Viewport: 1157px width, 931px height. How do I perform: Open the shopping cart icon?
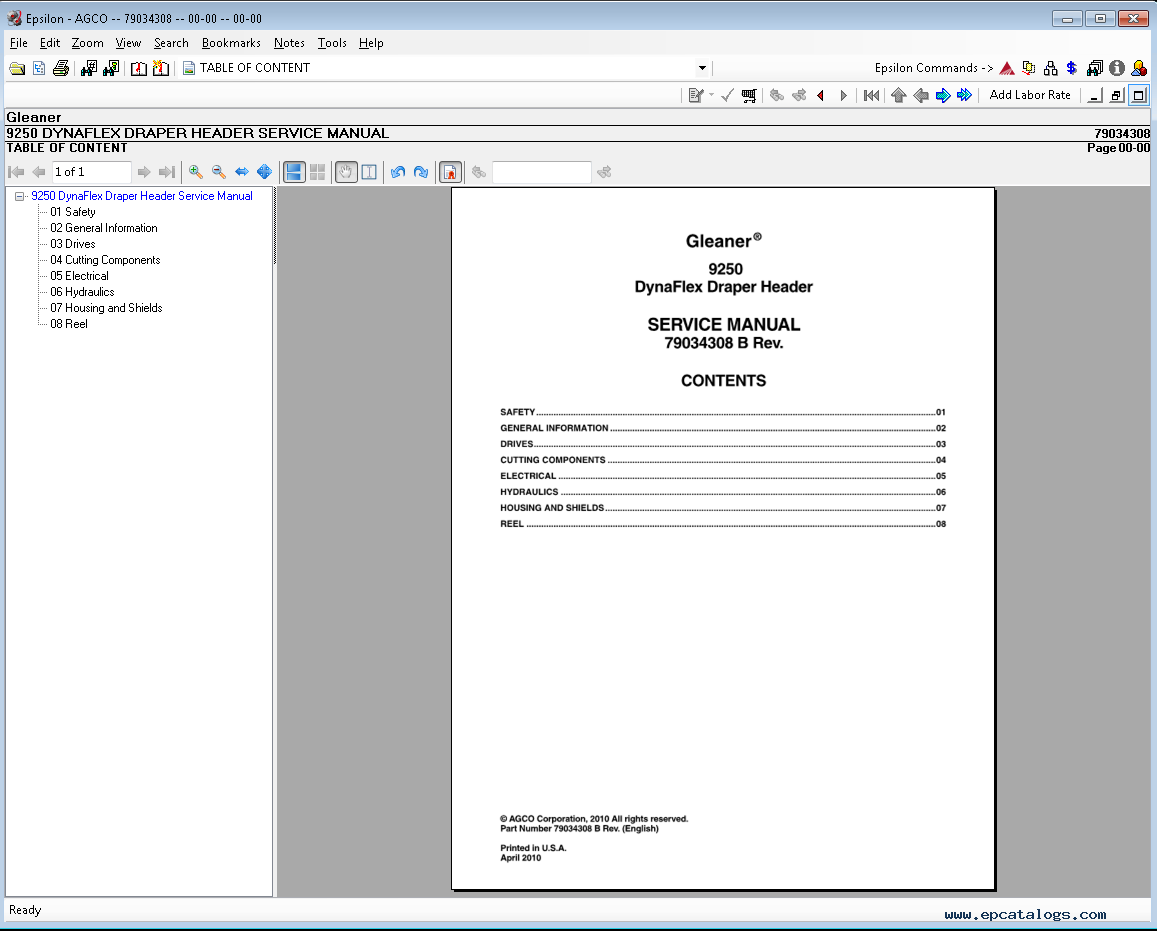pyautogui.click(x=749, y=95)
